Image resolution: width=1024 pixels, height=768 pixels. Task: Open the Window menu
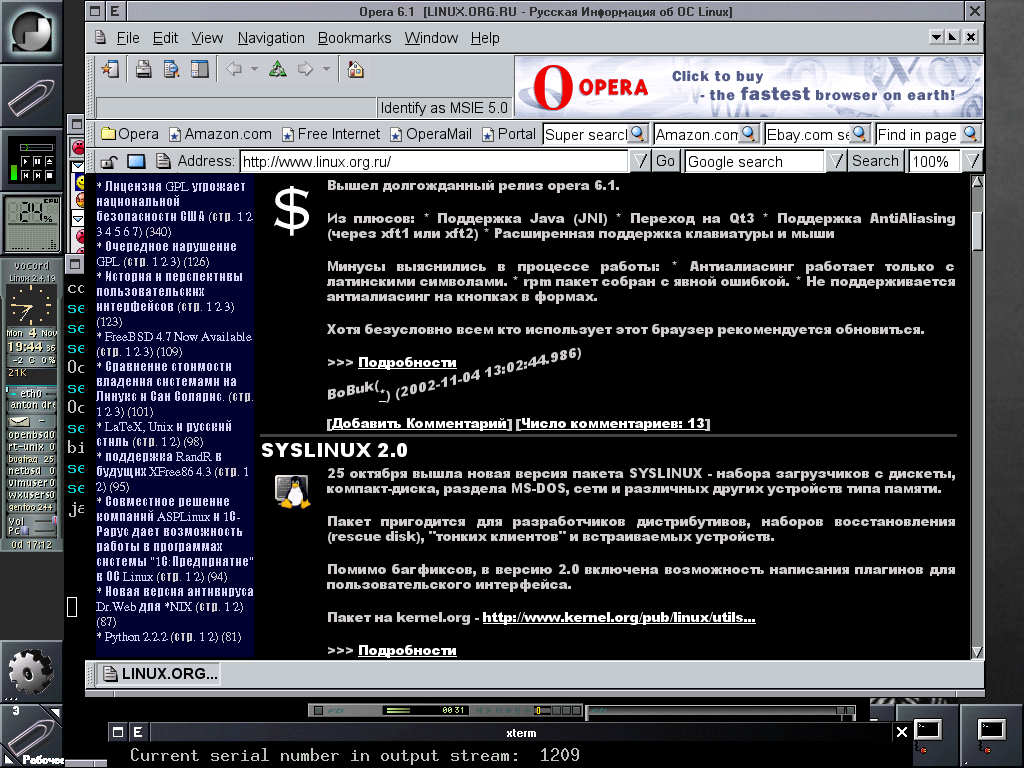[431, 38]
